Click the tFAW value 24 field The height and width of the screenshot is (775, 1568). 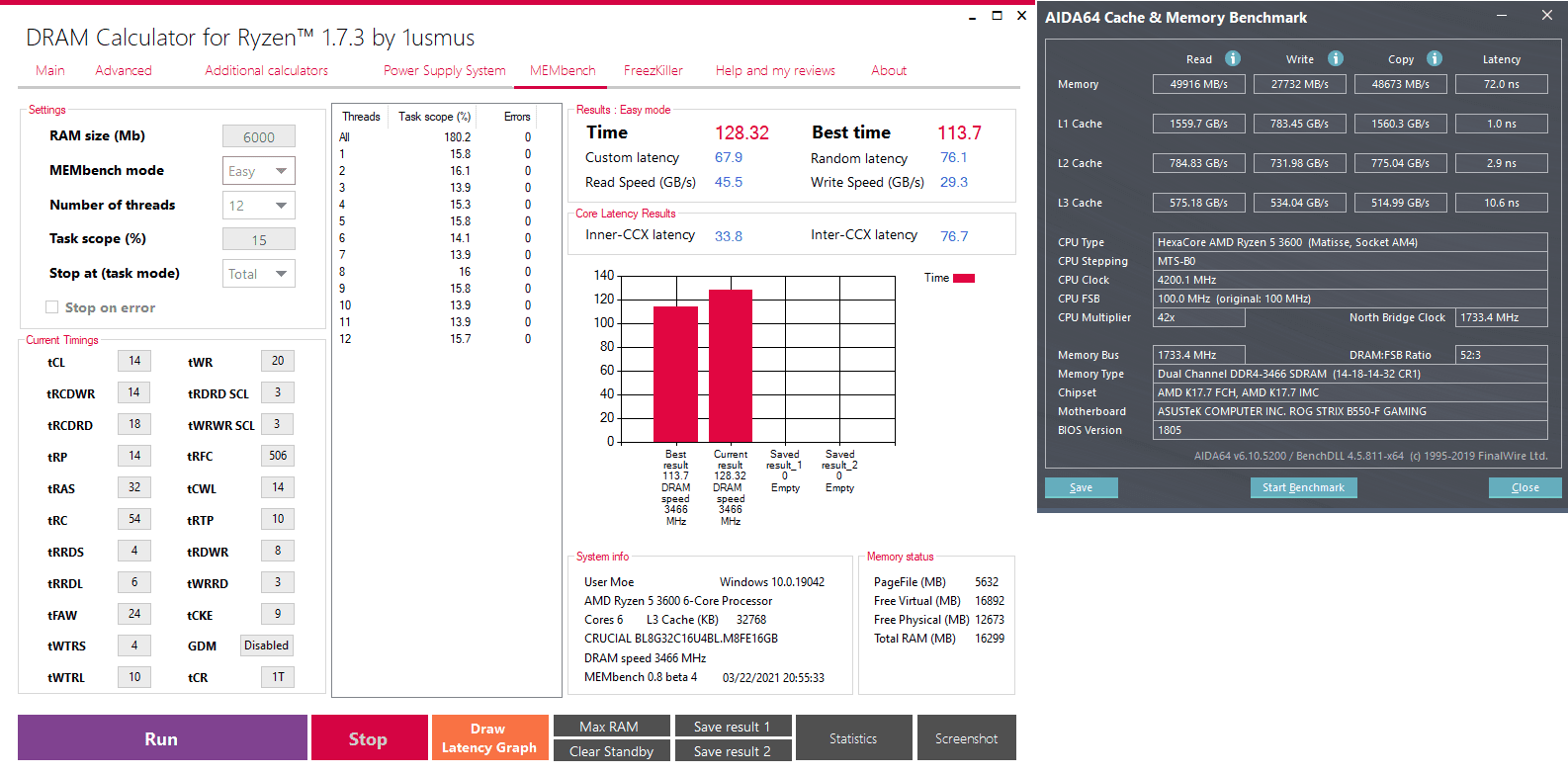pos(134,614)
